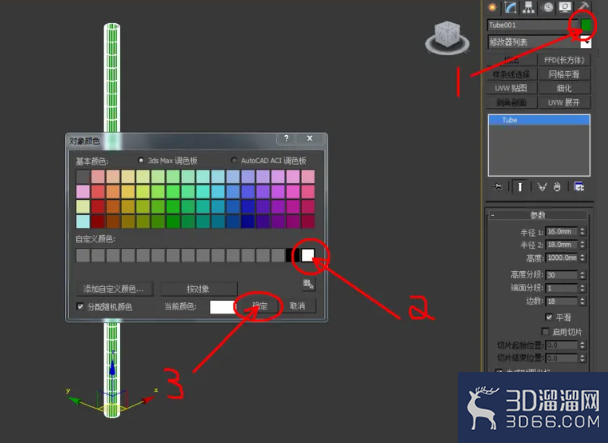Apply the 细化 modifier button
Viewport: 608px width, 443px height.
564,88
